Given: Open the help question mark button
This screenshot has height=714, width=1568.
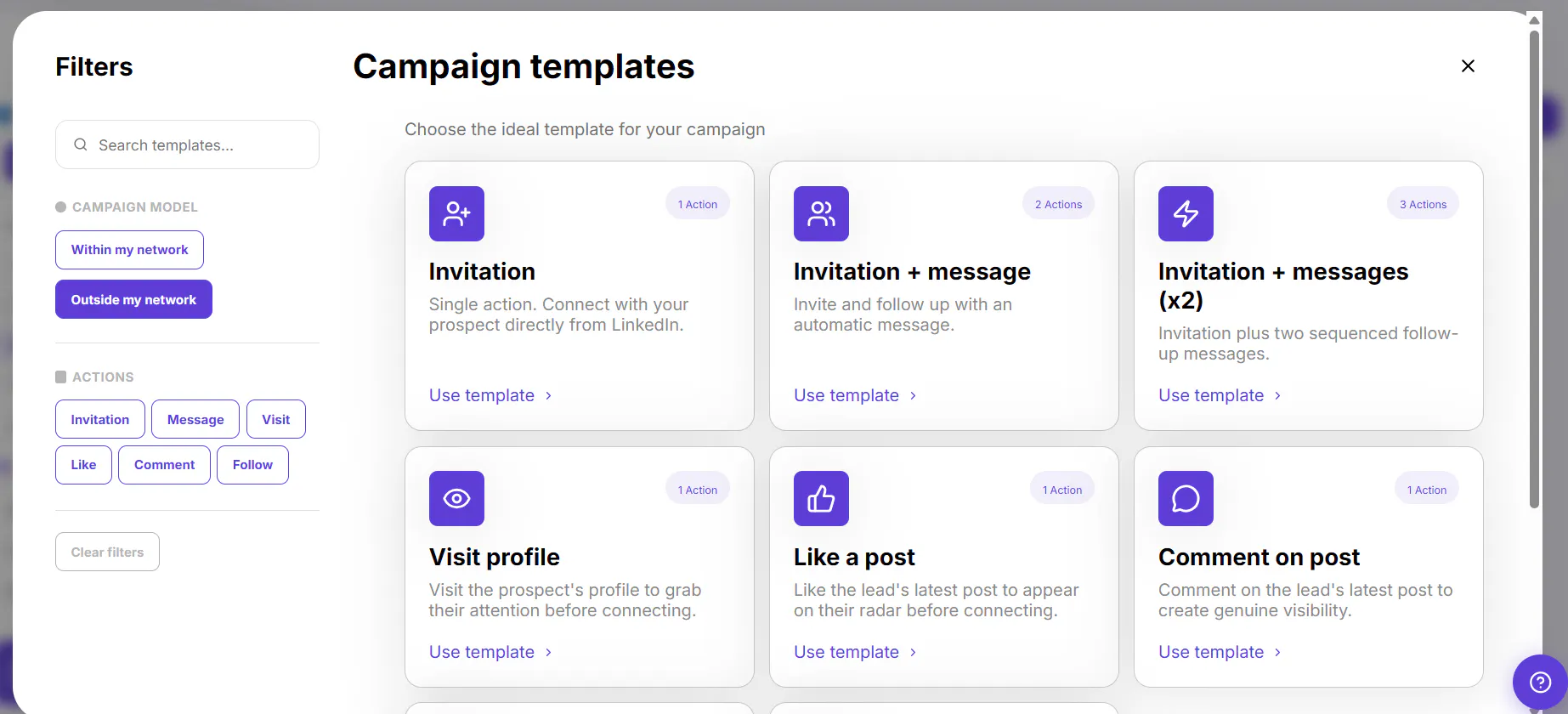Looking at the screenshot, I should tap(1540, 682).
